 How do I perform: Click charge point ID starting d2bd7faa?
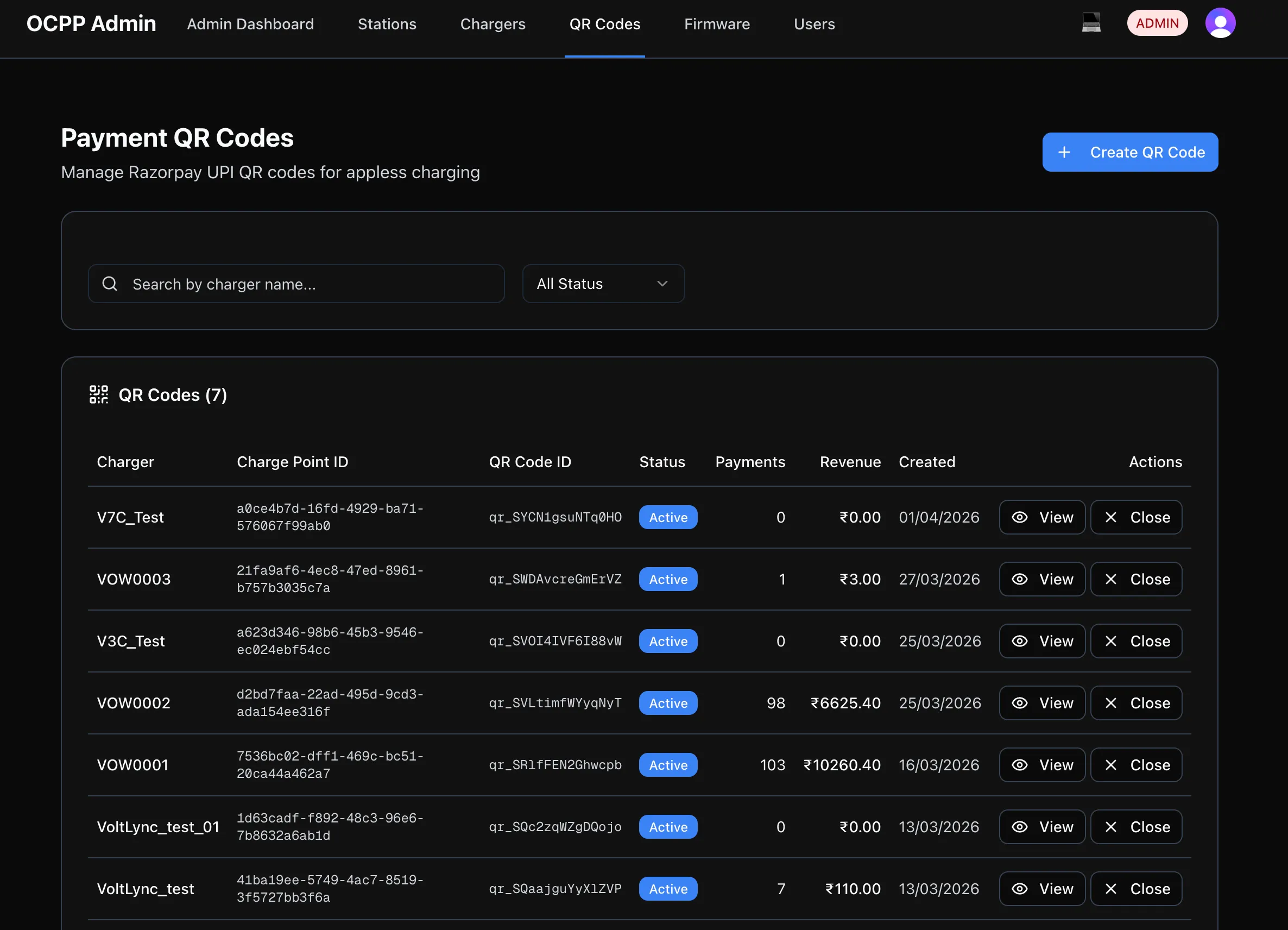tap(330, 703)
